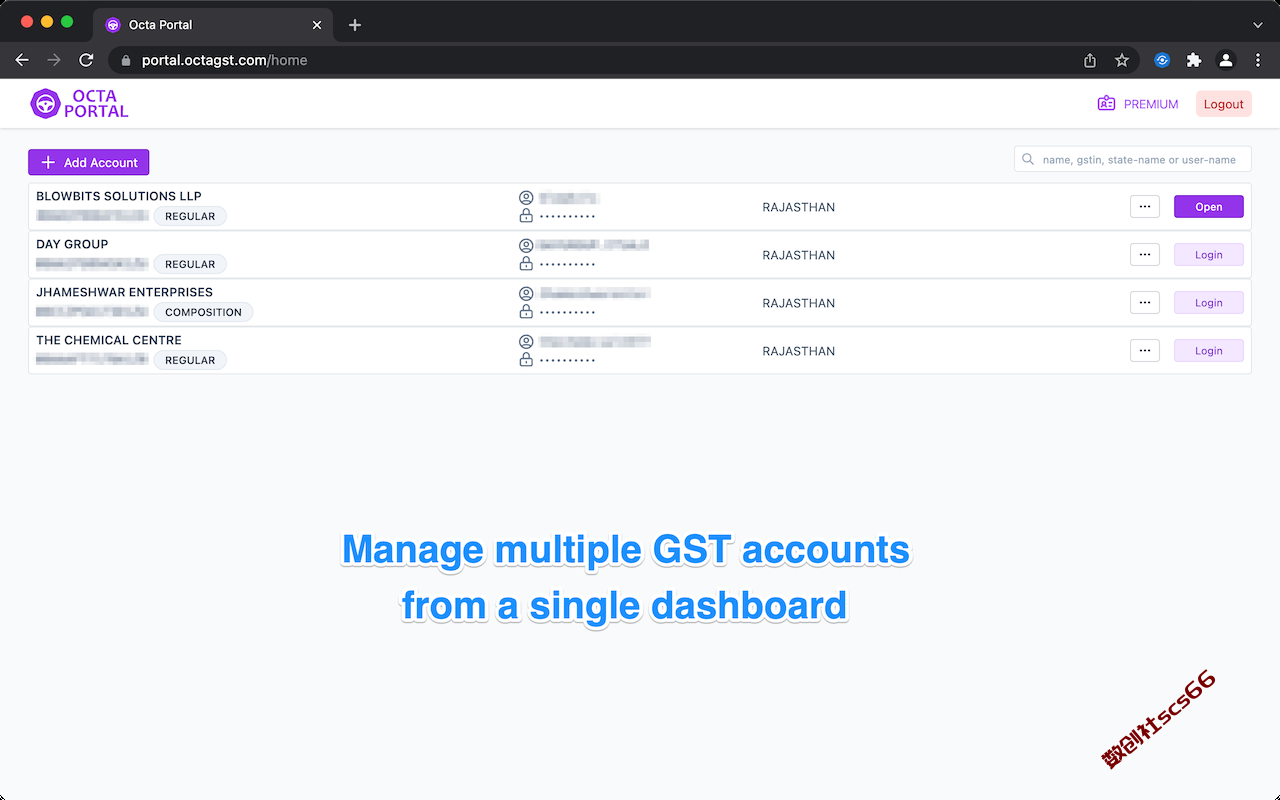The height and width of the screenshot is (800, 1280).
Task: Close the Octa Portal tab
Action: [317, 25]
